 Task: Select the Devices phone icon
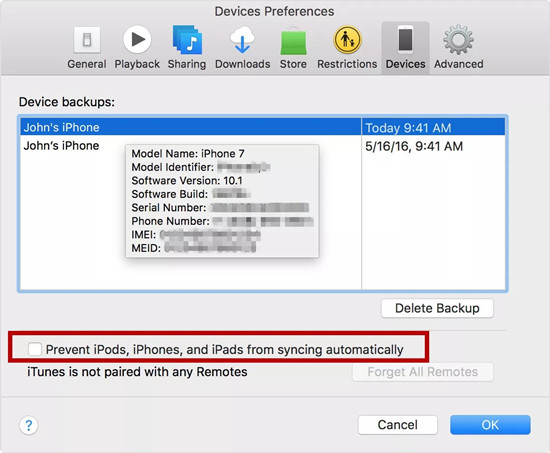(405, 40)
